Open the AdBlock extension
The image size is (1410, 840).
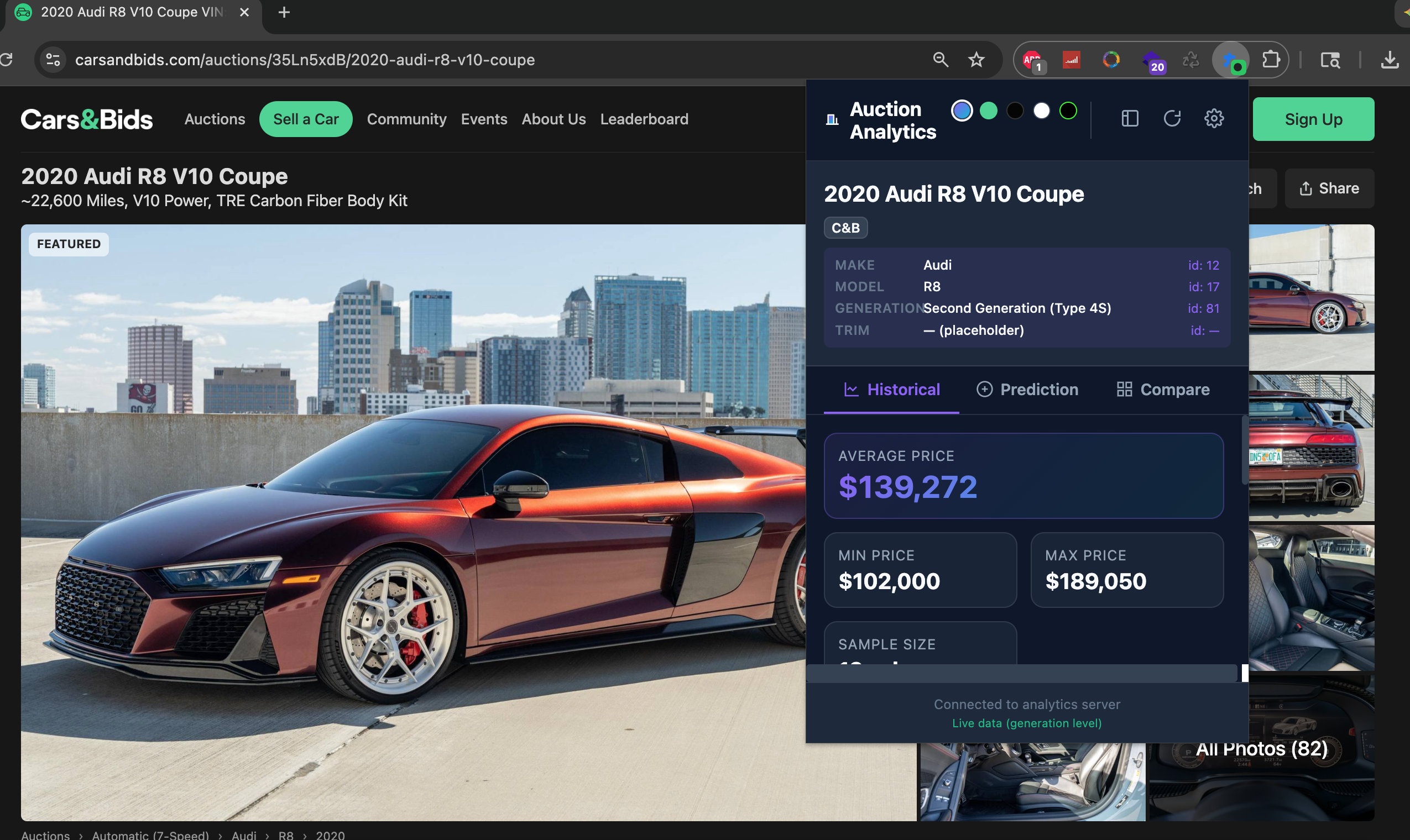coord(1032,60)
